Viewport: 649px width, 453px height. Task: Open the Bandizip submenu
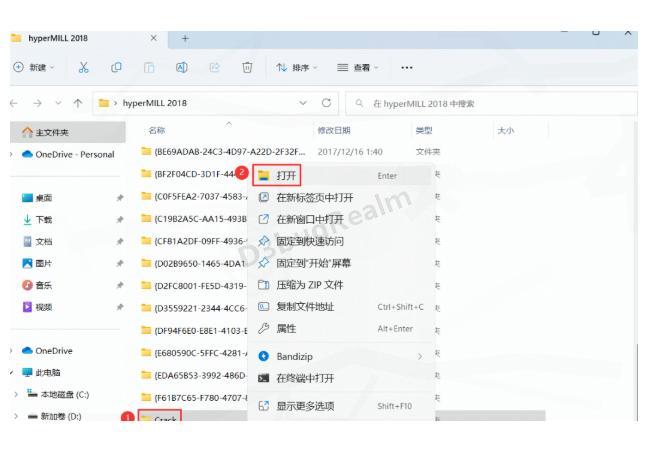[340, 357]
